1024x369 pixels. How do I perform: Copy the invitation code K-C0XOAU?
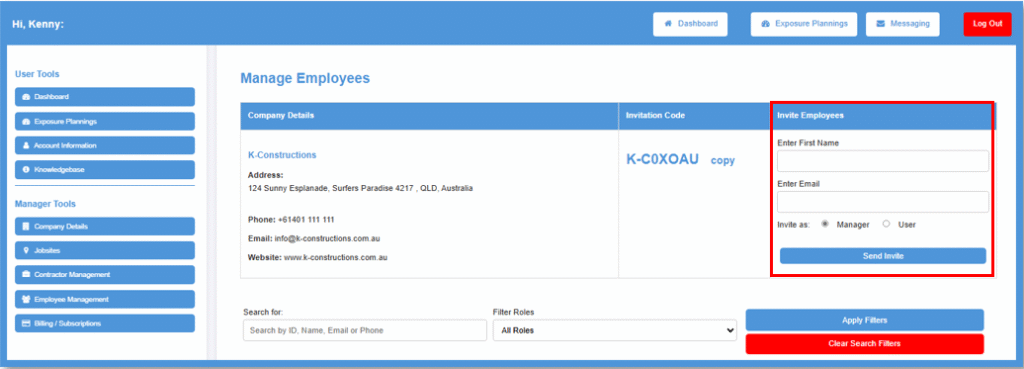(722, 161)
